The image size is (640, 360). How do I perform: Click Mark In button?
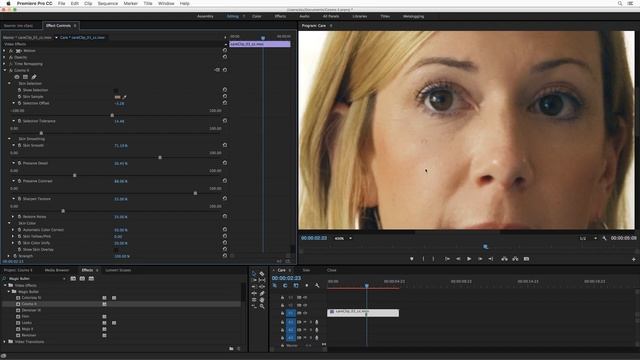pos(423,259)
